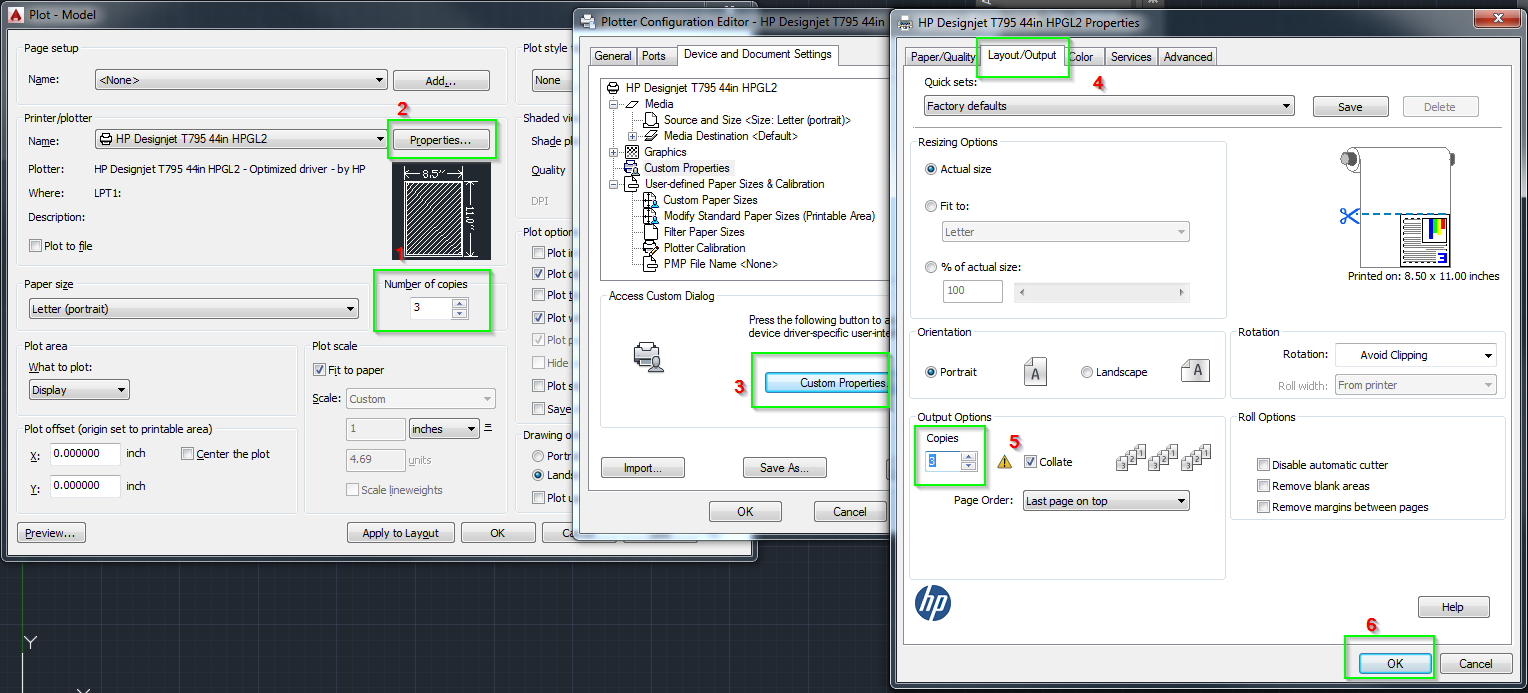
Task: Click the AutoCAD icon in Plot title bar
Action: (x=15, y=16)
